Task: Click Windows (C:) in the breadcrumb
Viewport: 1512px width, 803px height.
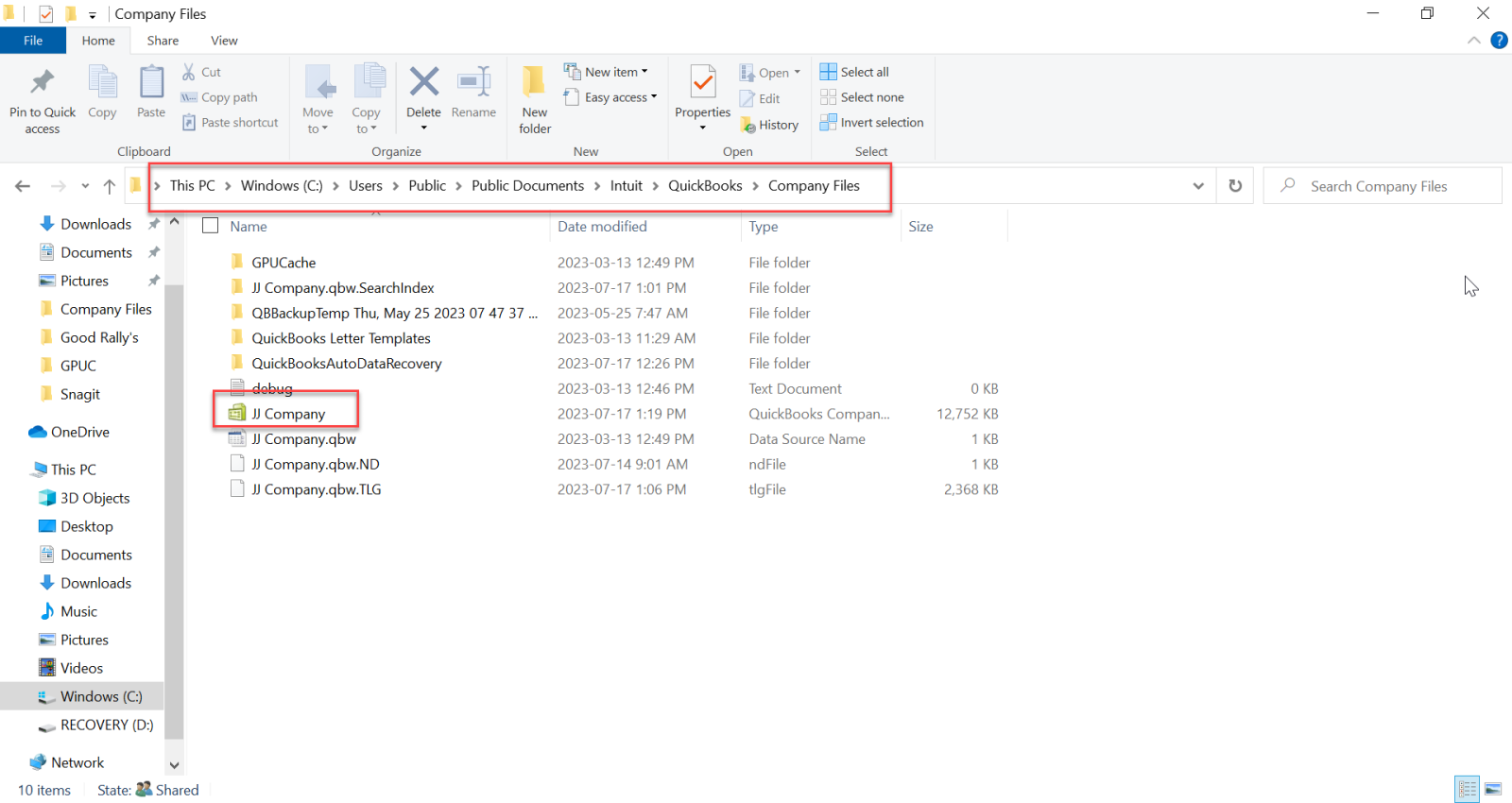Action: pyautogui.click(x=282, y=185)
